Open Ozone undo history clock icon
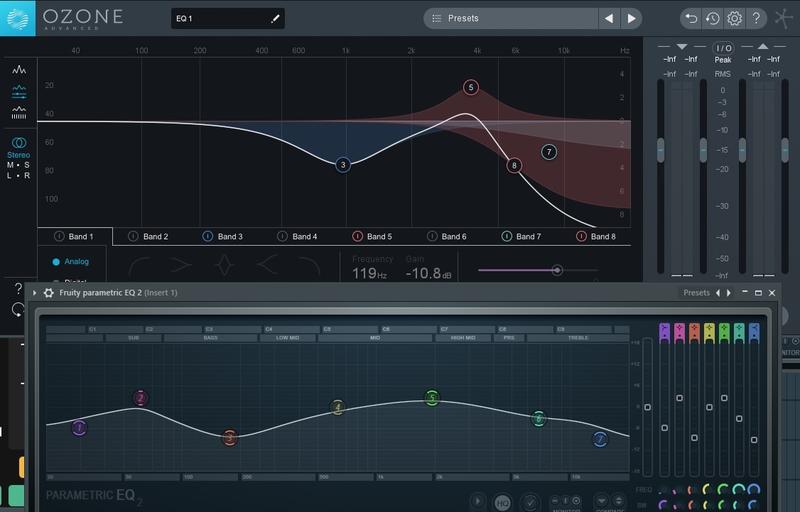Image resolution: width=800 pixels, height=512 pixels. click(x=712, y=19)
